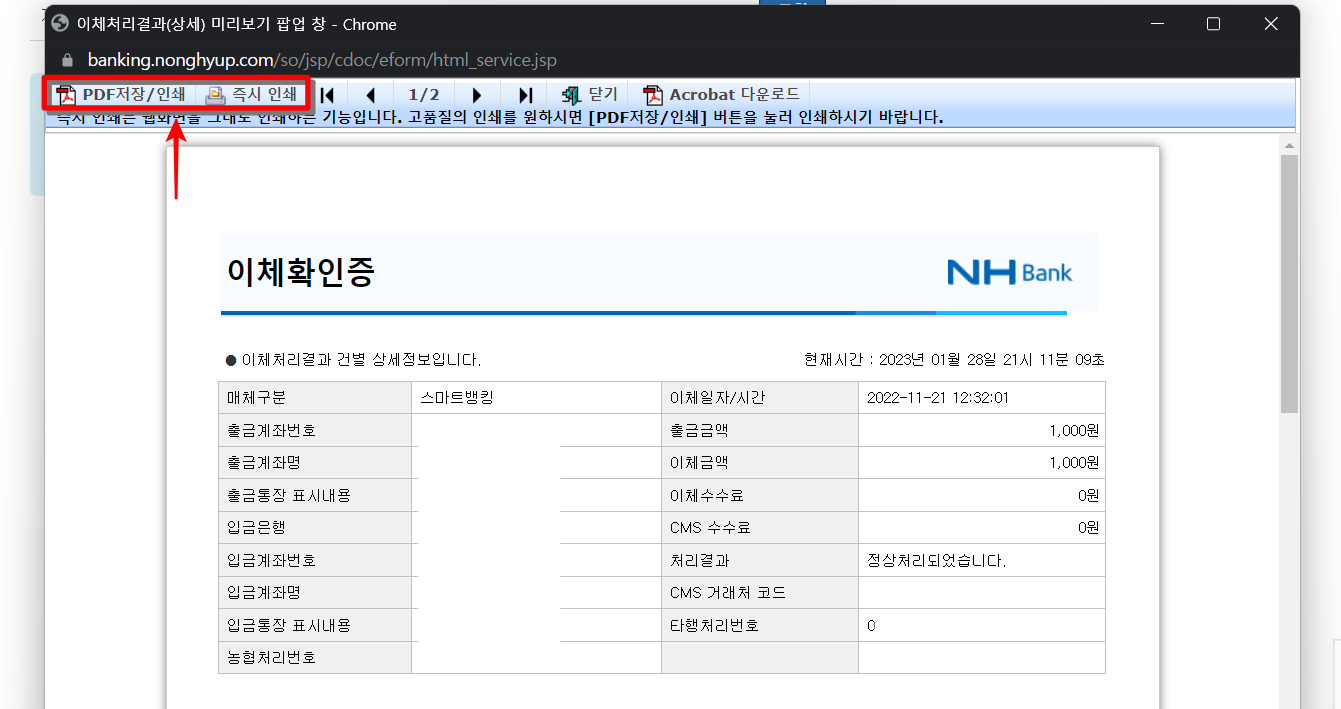Click the PDF save icon beside PDF저장/인쇄
1341x709 pixels.
point(64,94)
